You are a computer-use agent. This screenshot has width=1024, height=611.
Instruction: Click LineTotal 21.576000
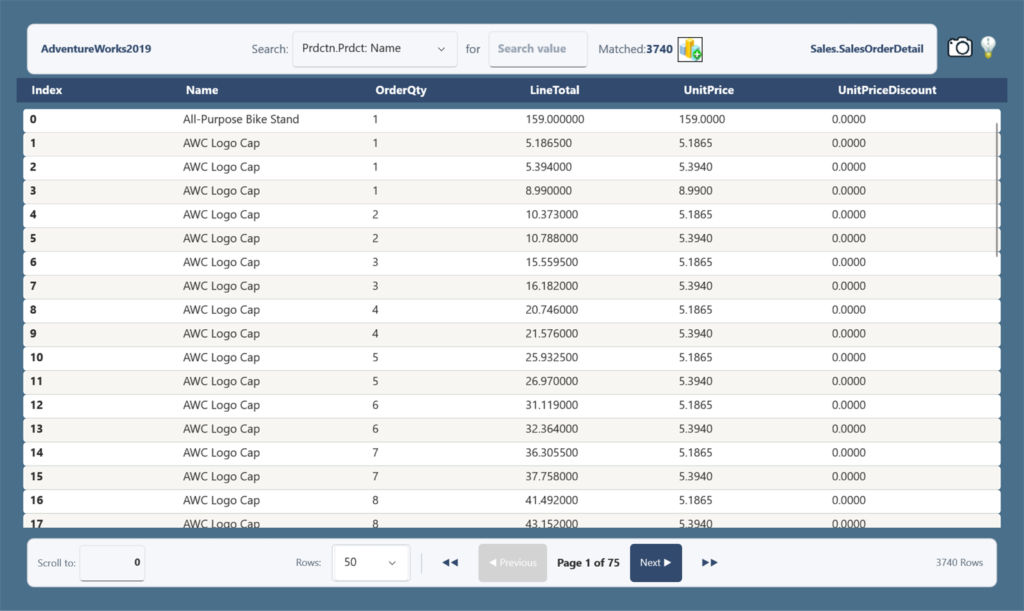point(552,334)
